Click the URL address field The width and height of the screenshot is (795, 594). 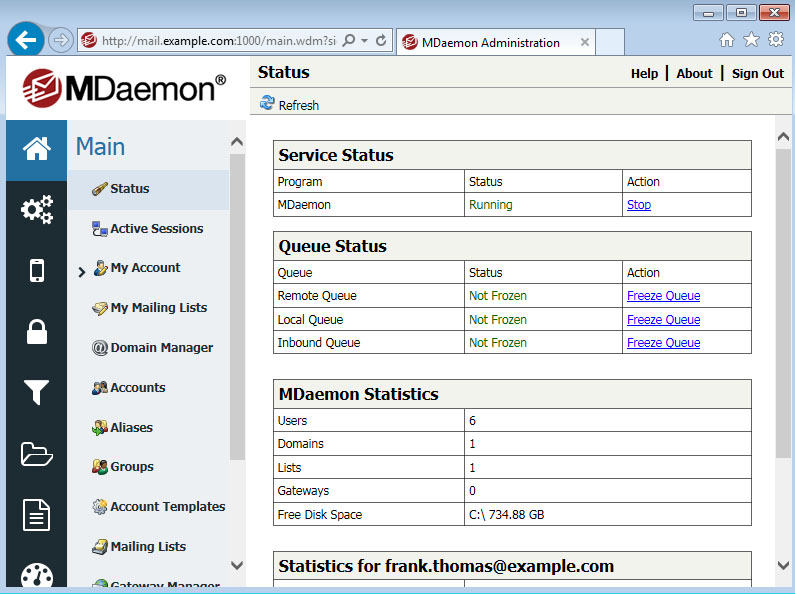point(219,41)
